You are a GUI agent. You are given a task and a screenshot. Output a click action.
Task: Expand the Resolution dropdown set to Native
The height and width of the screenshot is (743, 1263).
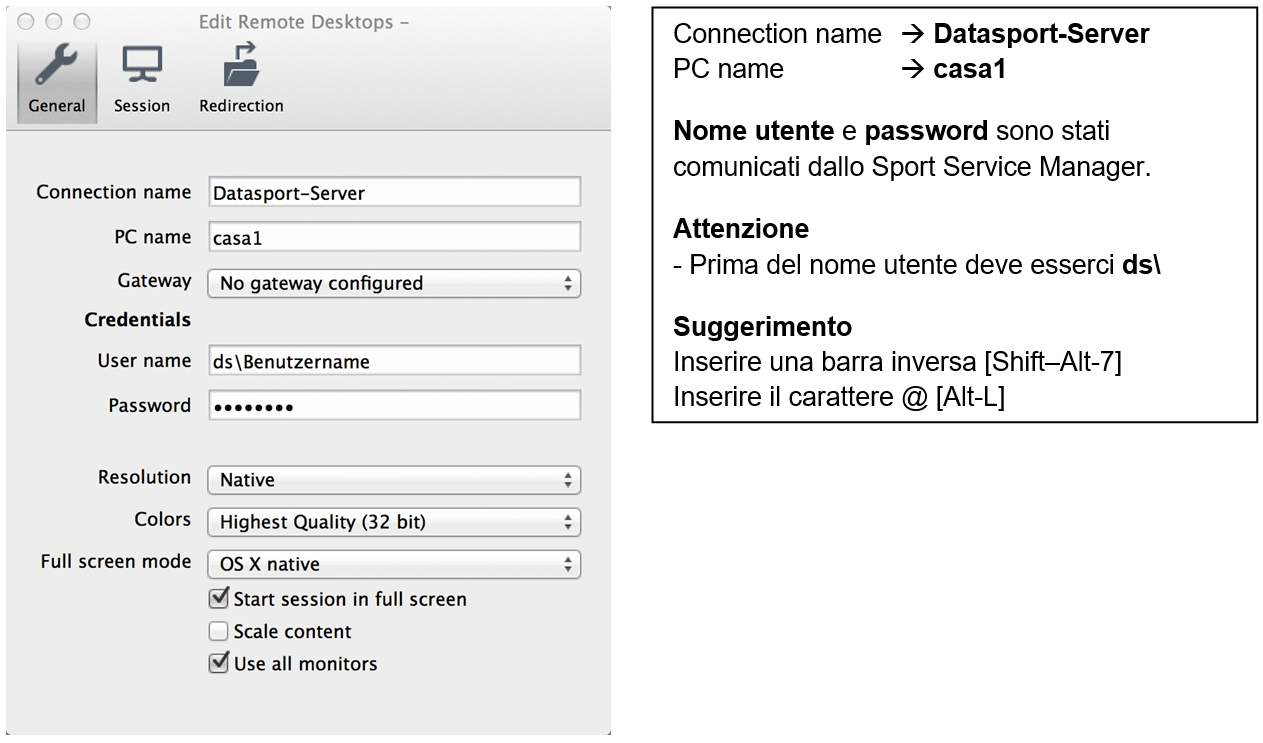click(393, 480)
